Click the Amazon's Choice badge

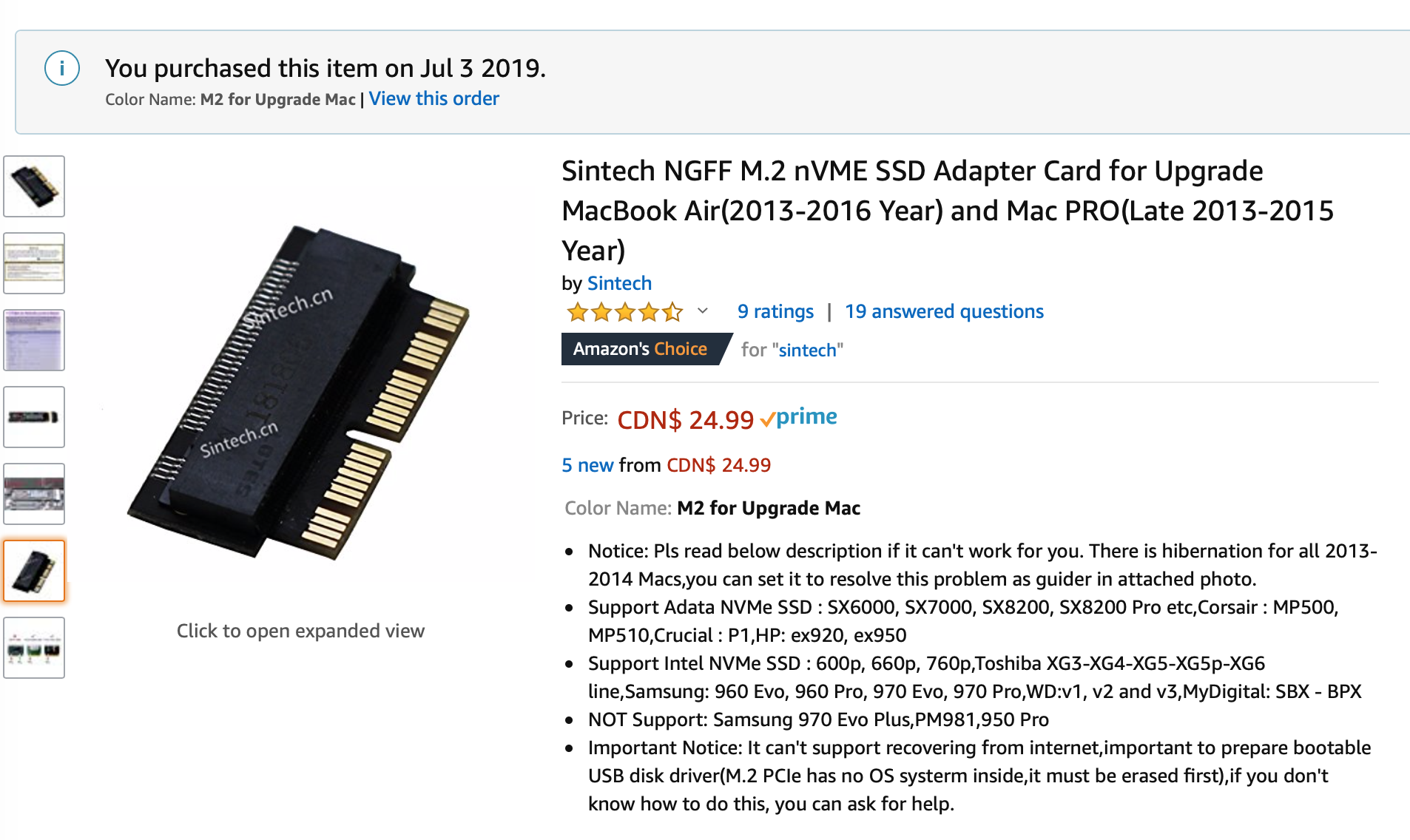(x=641, y=349)
